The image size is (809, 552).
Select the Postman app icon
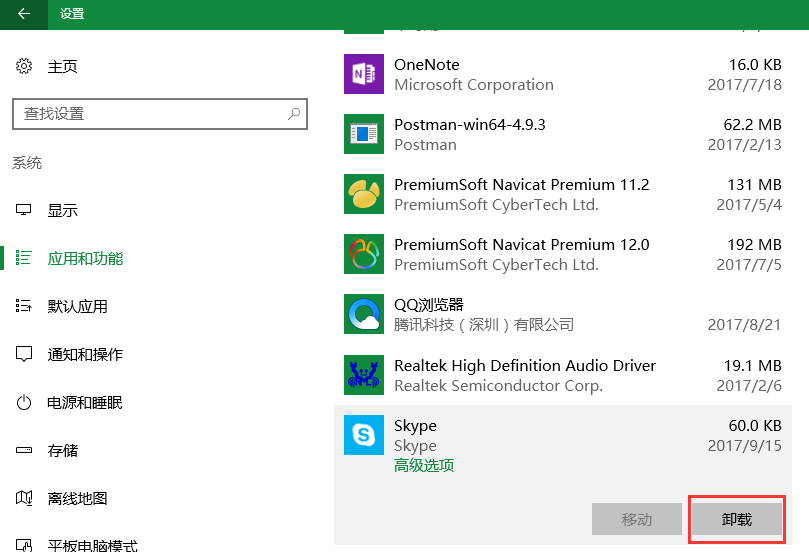click(x=364, y=134)
